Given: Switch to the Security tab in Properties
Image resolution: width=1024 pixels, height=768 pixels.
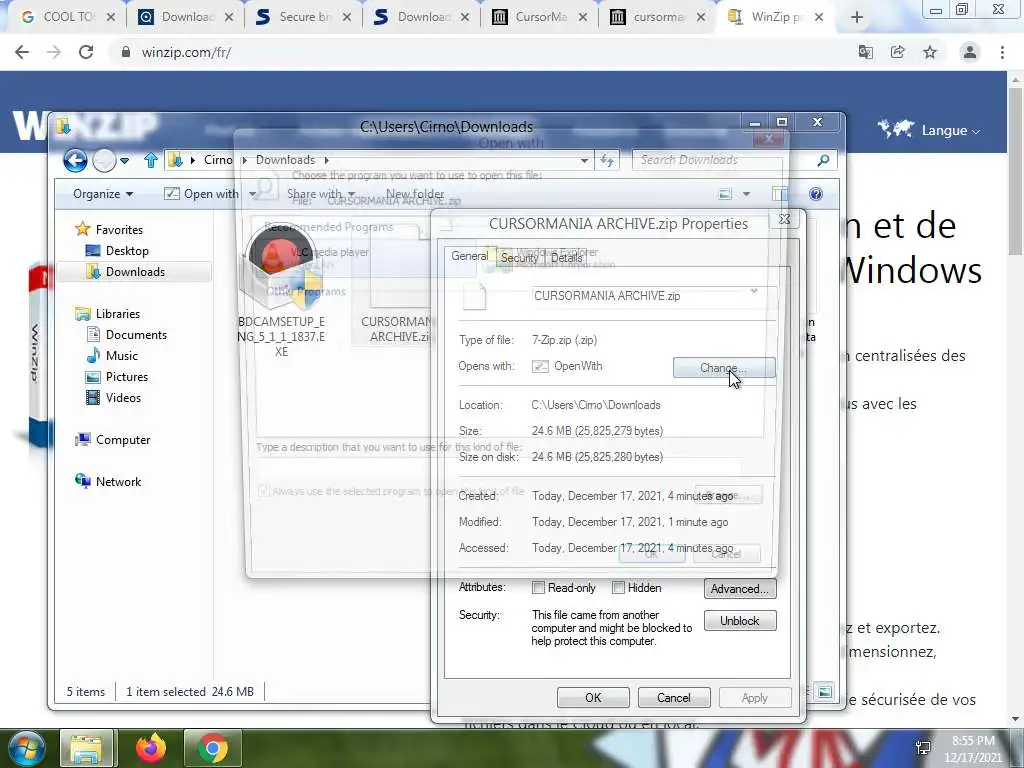Looking at the screenshot, I should [x=519, y=258].
